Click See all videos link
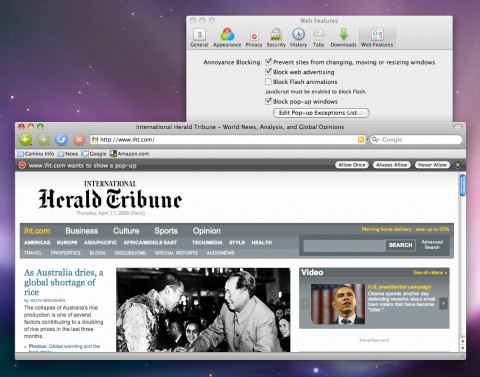 point(430,273)
